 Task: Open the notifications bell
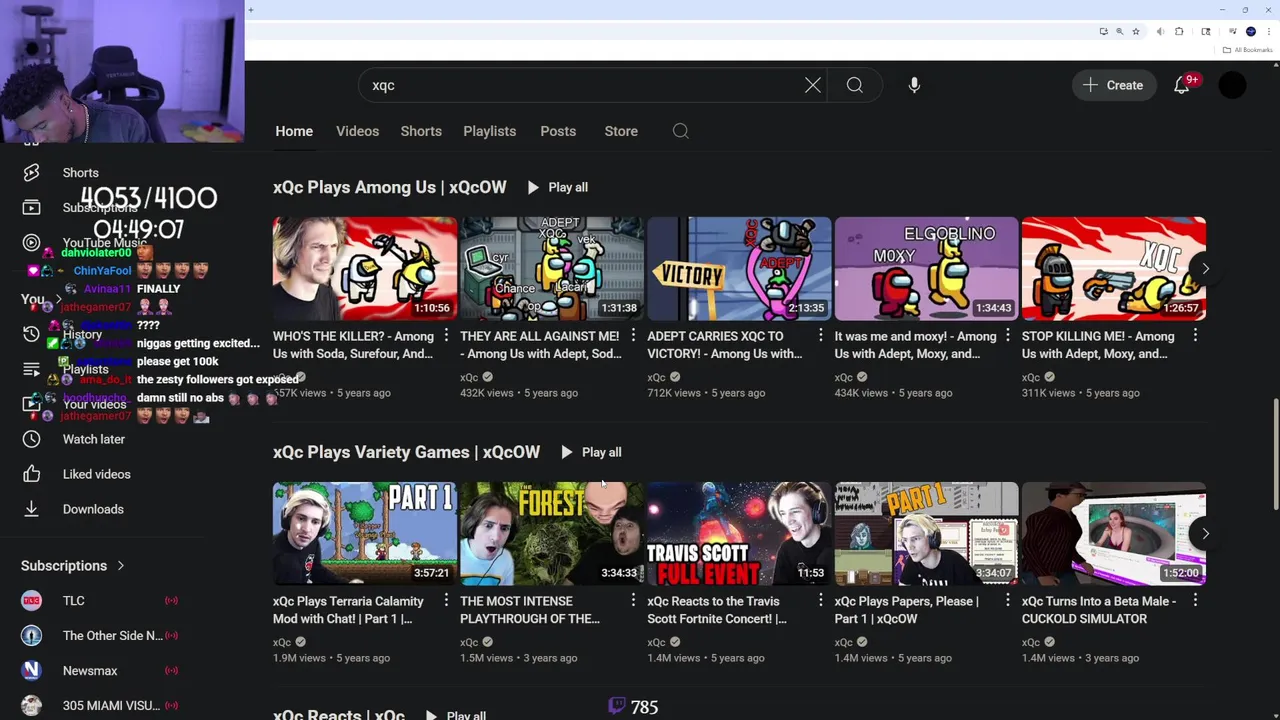click(x=1182, y=85)
